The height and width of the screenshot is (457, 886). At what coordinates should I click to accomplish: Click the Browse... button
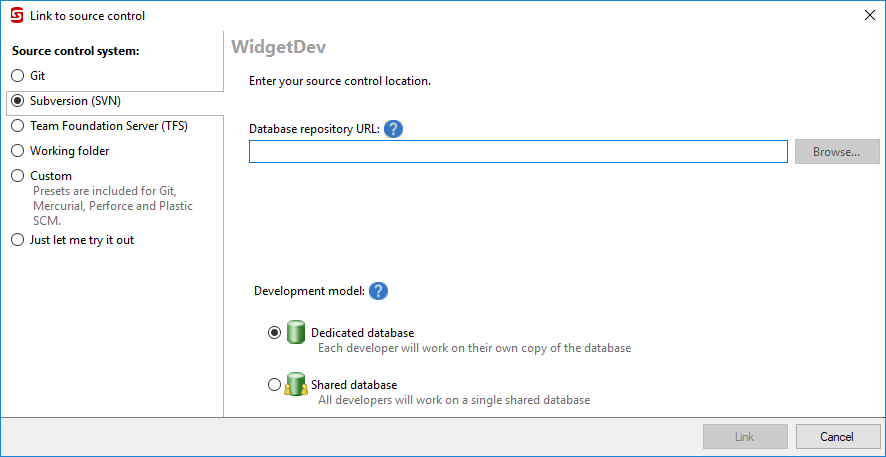coord(837,151)
